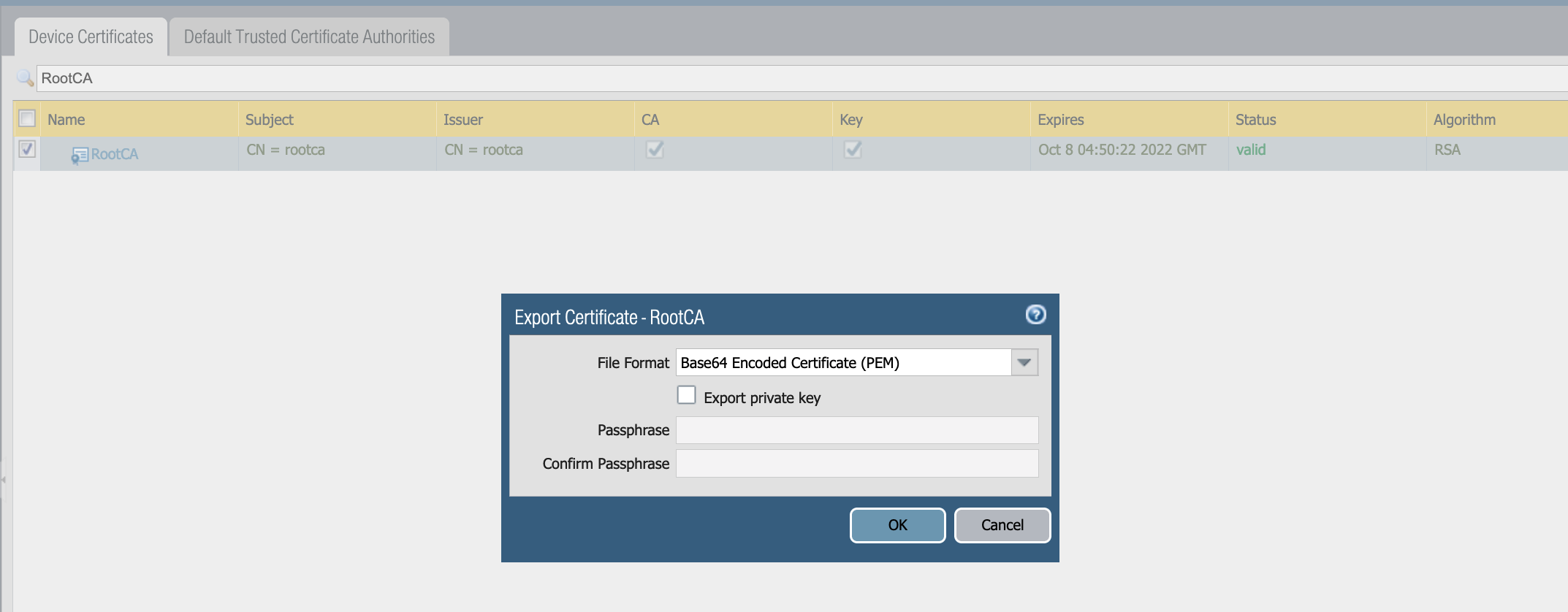This screenshot has width=1568, height=612.
Task: Open Default Trusted Certificate Authorities tab
Action: 309,37
